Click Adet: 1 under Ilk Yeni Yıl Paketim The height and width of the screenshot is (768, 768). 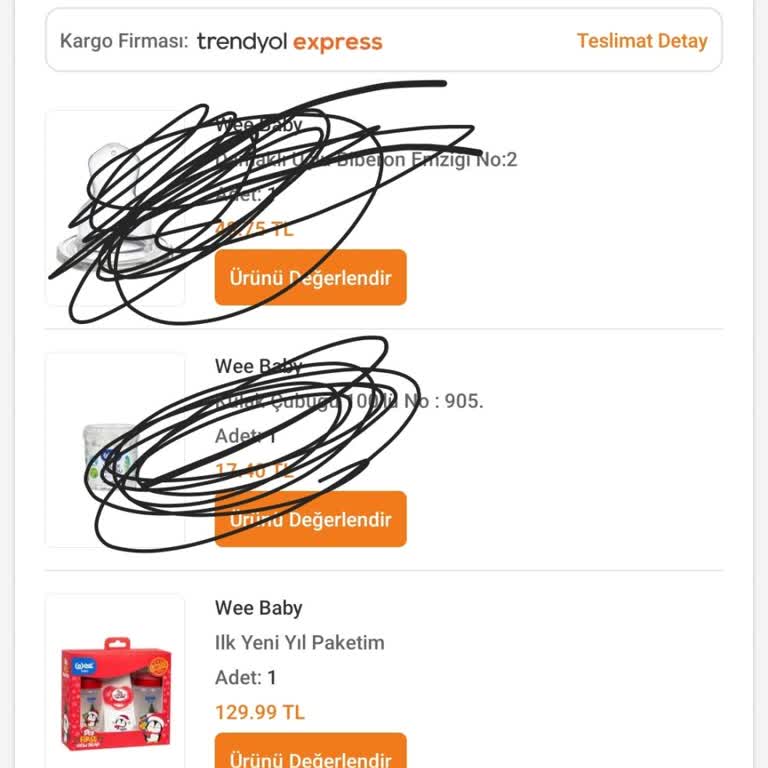pyautogui.click(x=246, y=678)
